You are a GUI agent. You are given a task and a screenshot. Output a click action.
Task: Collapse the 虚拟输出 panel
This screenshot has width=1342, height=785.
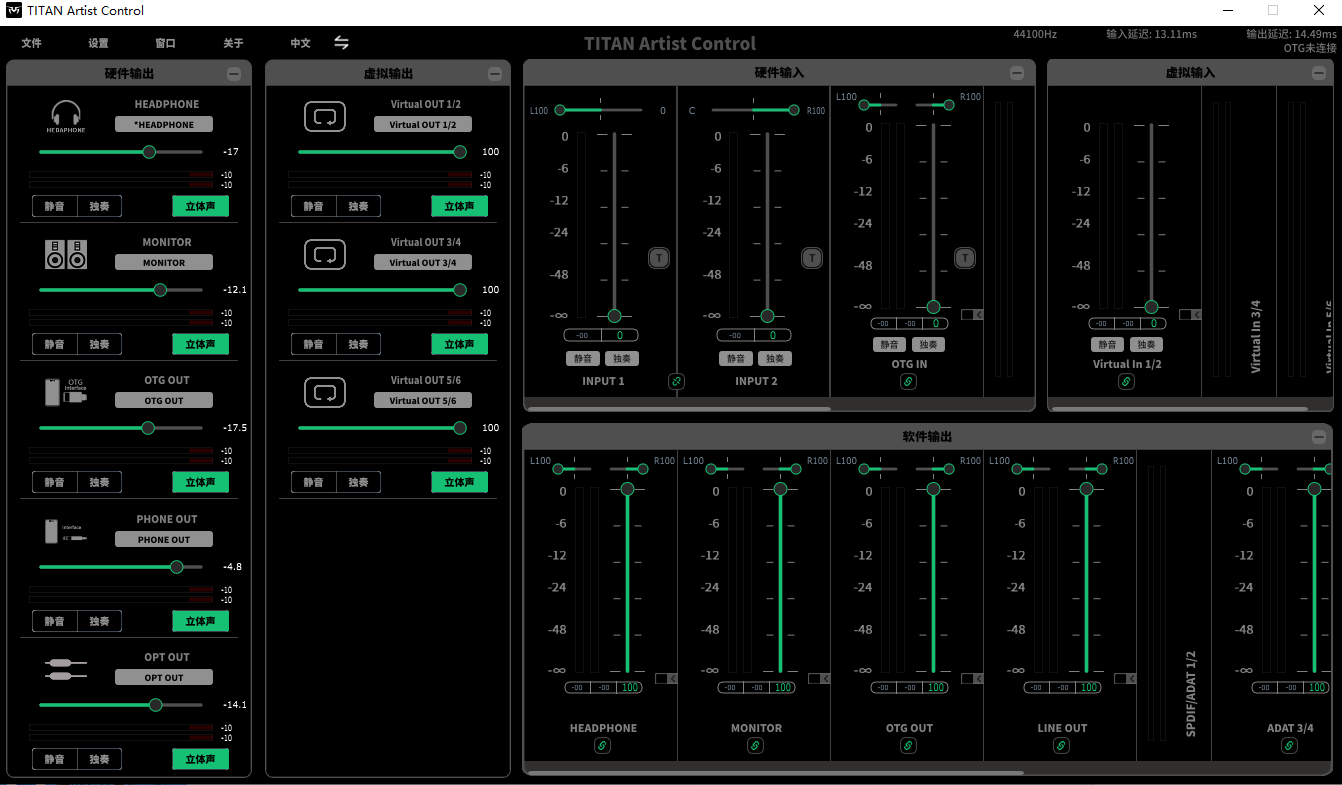click(x=494, y=73)
